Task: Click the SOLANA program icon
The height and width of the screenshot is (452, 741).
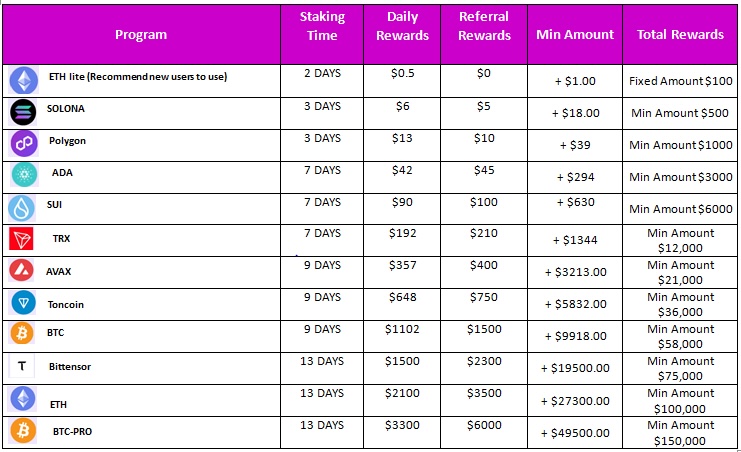Action: [23, 111]
